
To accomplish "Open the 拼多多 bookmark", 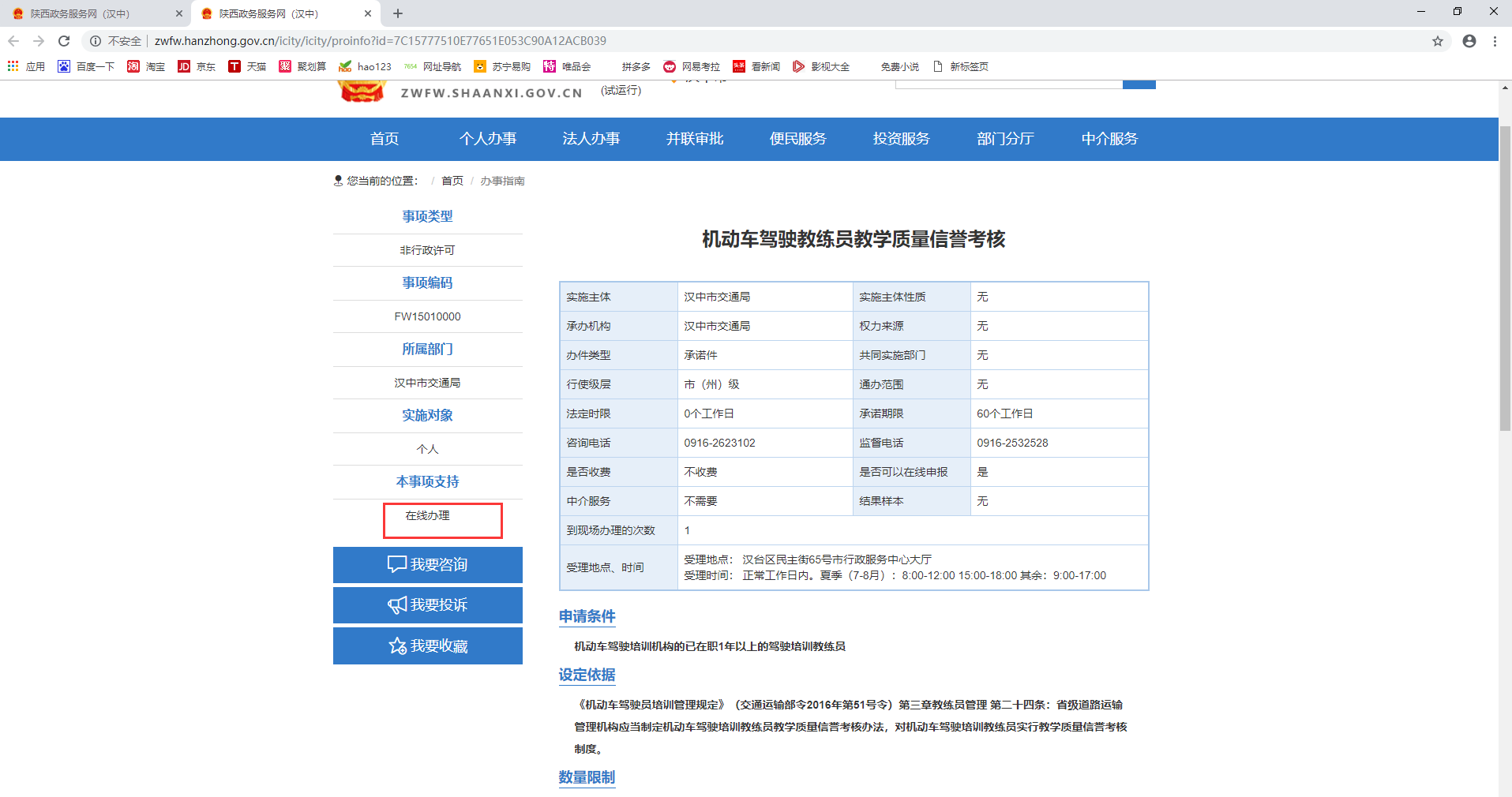I will pyautogui.click(x=635, y=66).
